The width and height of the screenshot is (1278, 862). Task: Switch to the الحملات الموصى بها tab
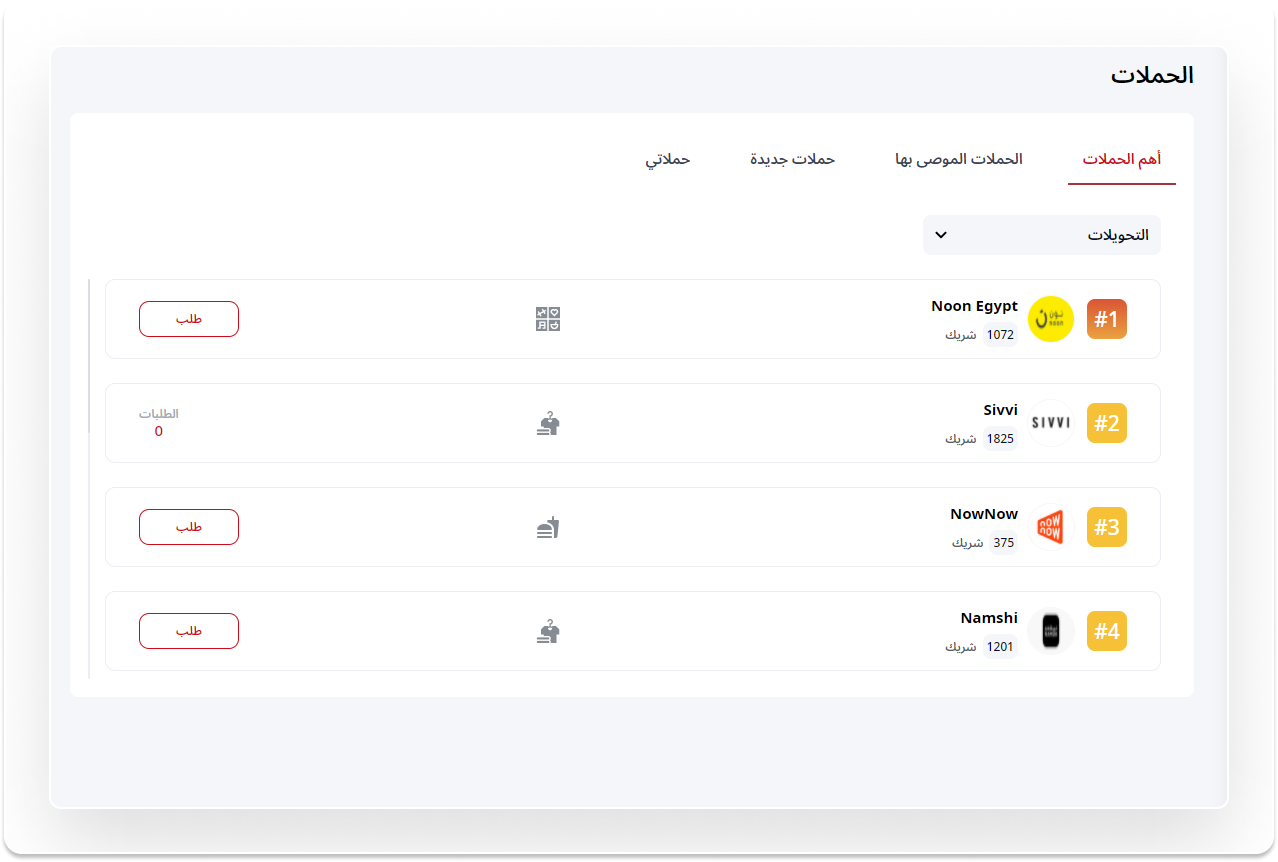pos(959,159)
